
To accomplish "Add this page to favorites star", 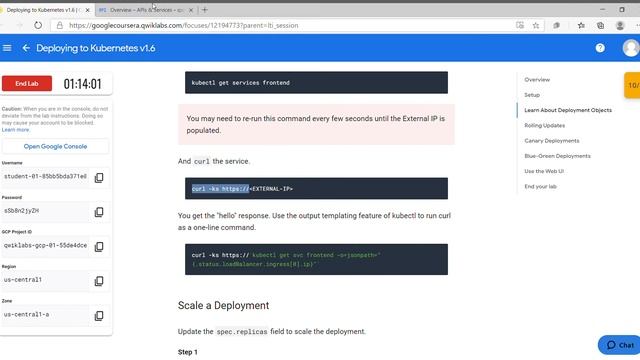I will tap(536, 25).
